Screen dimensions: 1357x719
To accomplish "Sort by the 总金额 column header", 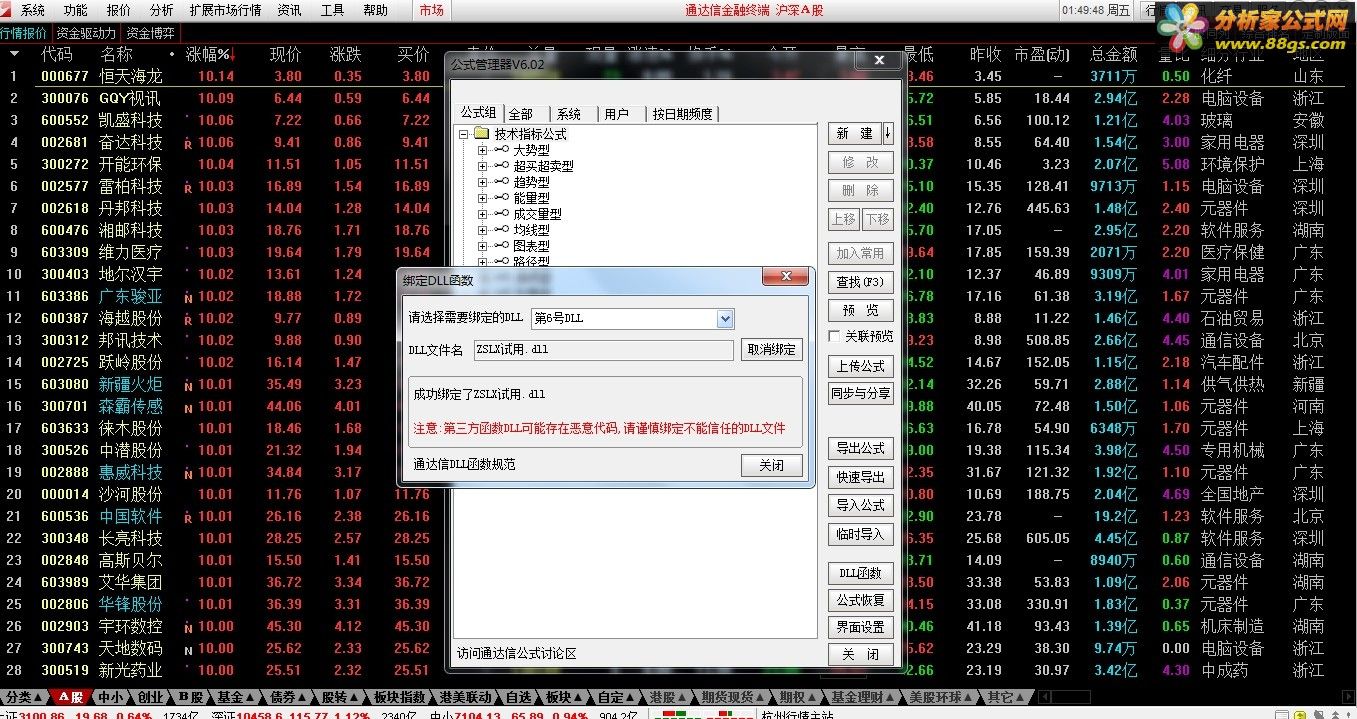I will pos(1113,54).
